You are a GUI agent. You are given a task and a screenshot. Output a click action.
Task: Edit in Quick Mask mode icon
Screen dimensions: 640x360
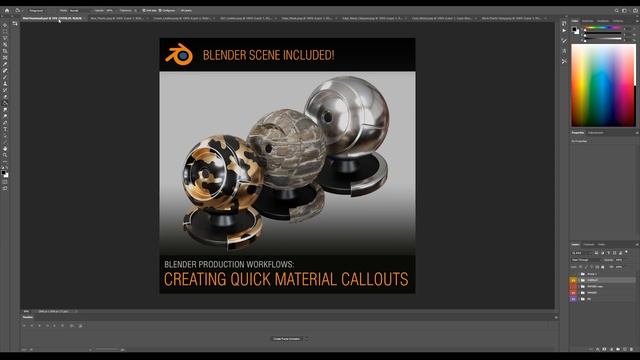point(5,182)
